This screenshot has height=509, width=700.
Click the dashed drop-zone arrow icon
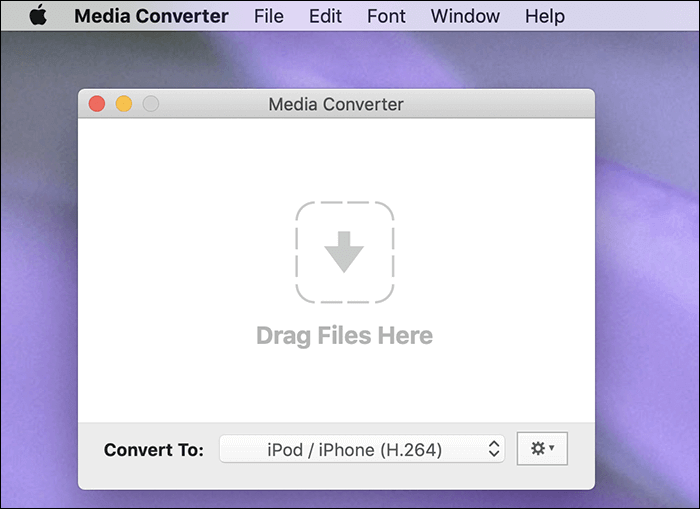click(x=345, y=252)
